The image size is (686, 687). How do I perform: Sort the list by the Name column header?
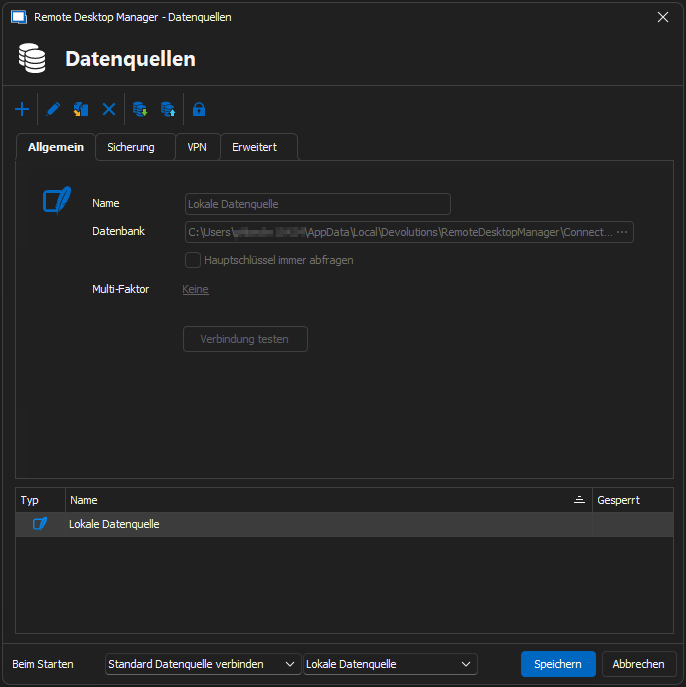pos(320,500)
